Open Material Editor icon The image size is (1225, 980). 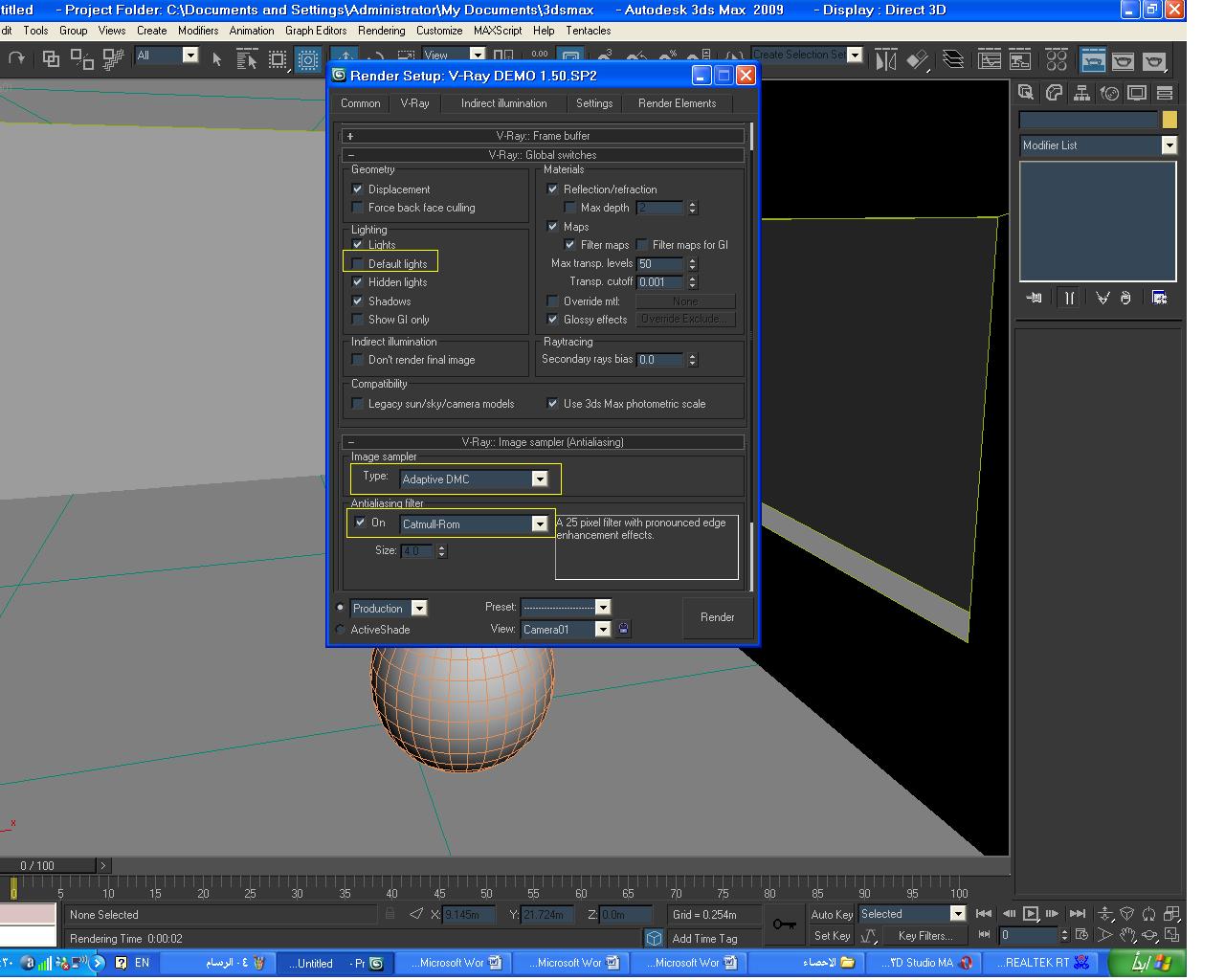pyautogui.click(x=1057, y=60)
